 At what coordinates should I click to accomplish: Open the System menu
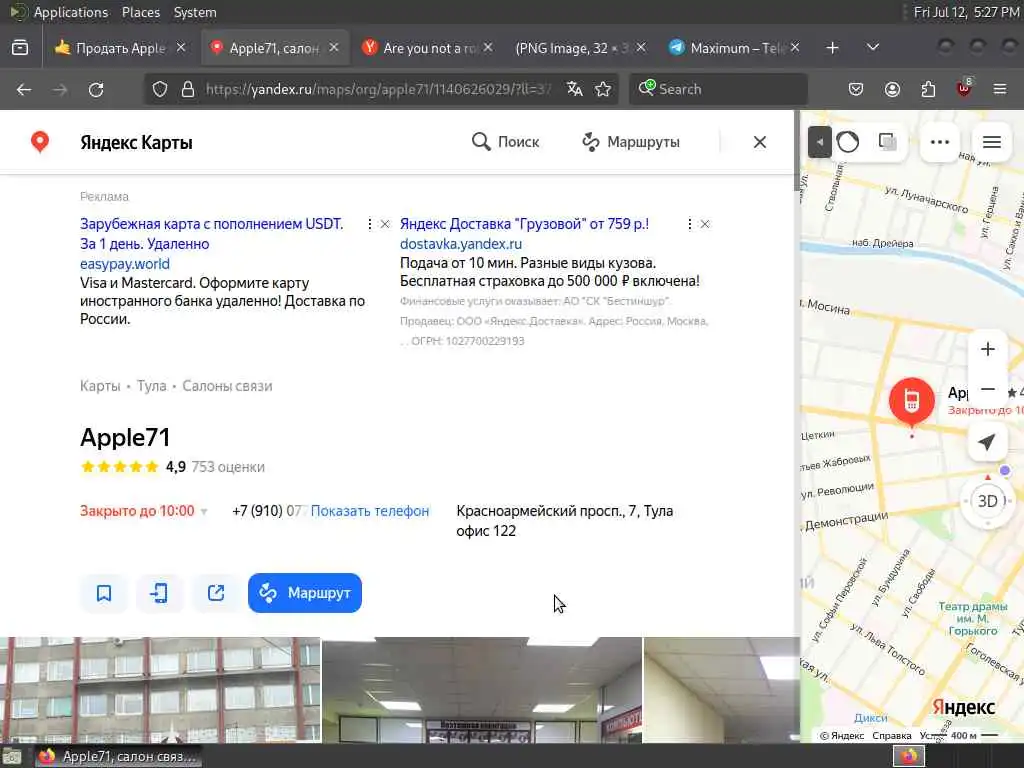[195, 12]
